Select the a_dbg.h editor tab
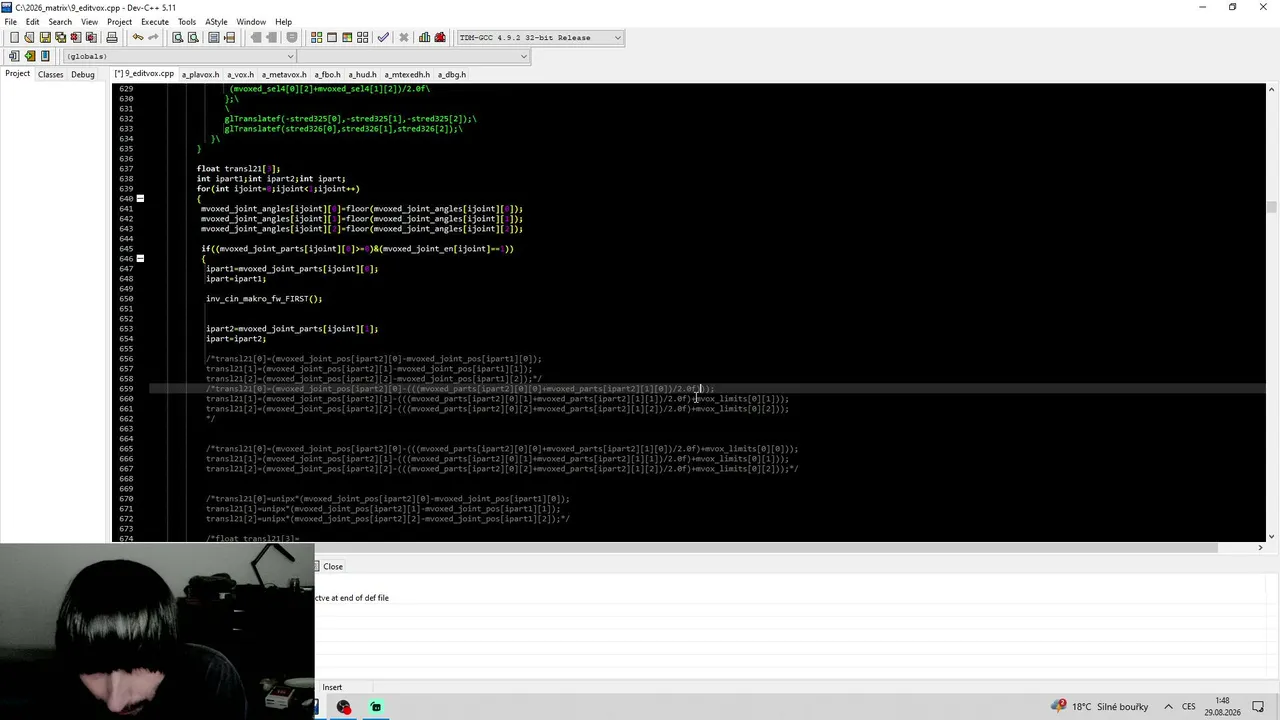Viewport: 1280px width, 720px height. pyautogui.click(x=451, y=74)
